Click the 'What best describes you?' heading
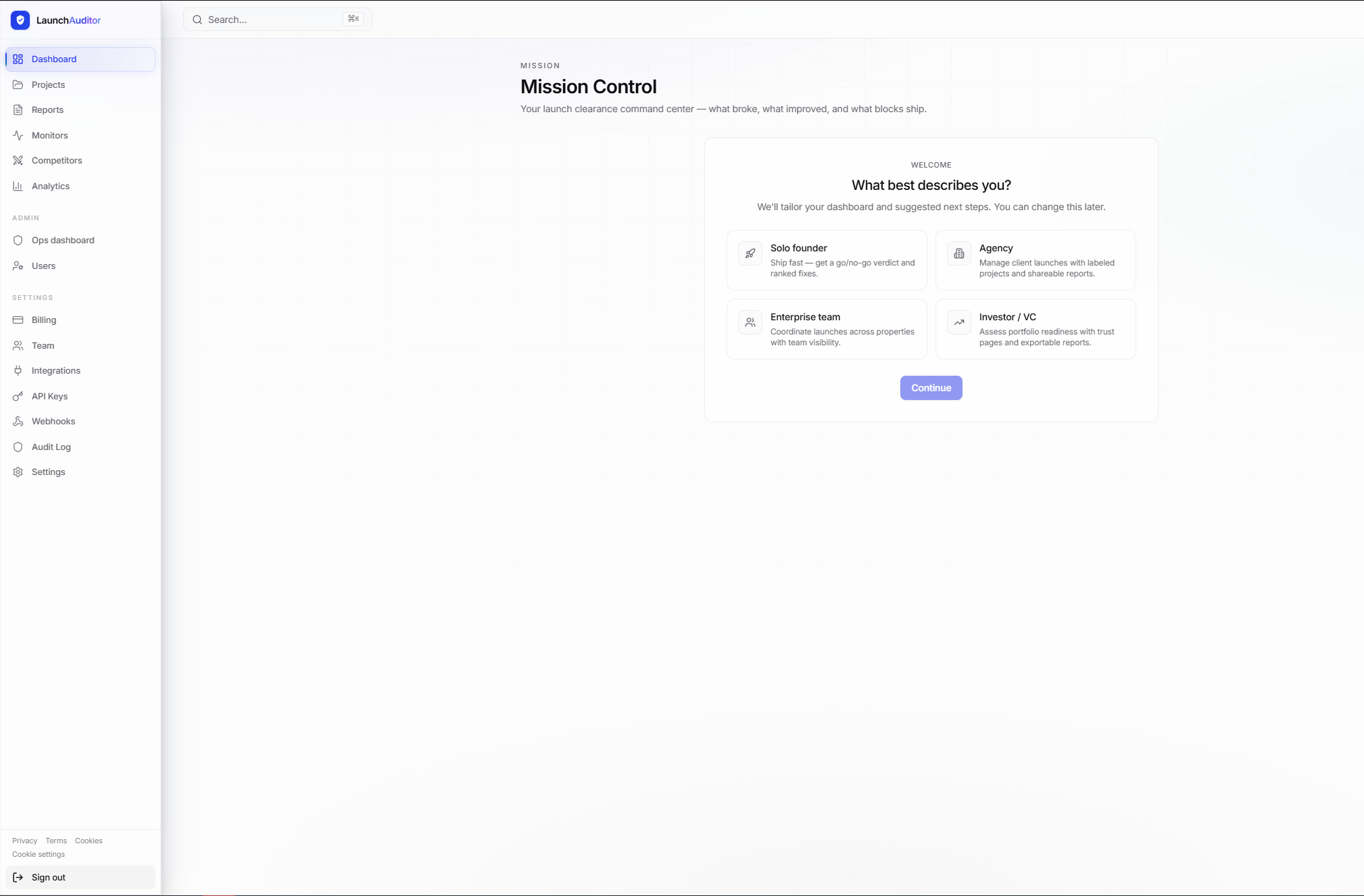The height and width of the screenshot is (896, 1364). point(931,185)
